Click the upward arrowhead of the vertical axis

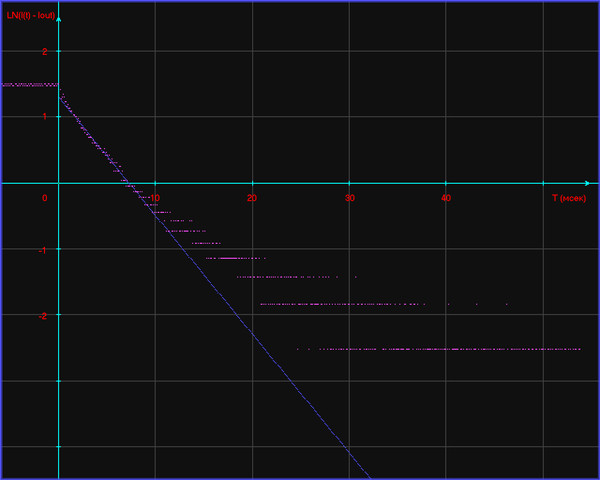click(x=59, y=18)
